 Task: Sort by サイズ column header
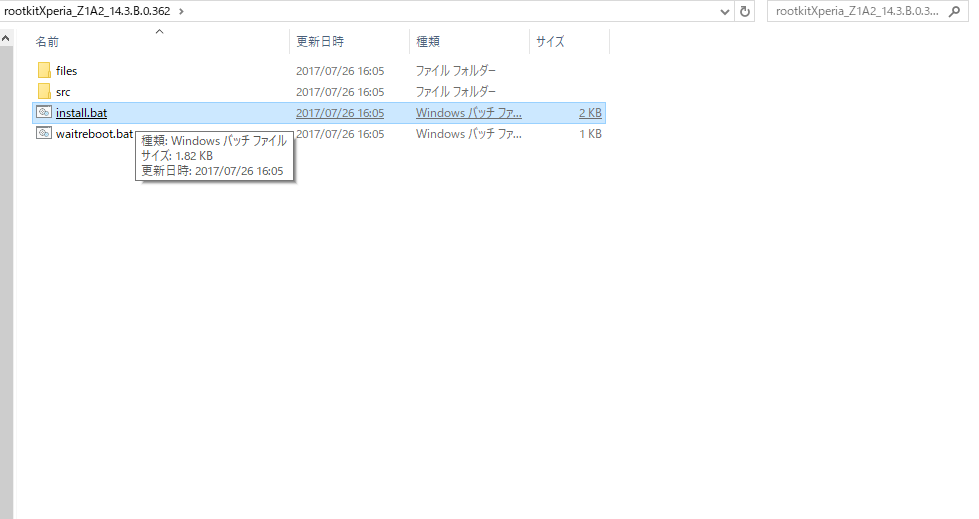coord(550,42)
